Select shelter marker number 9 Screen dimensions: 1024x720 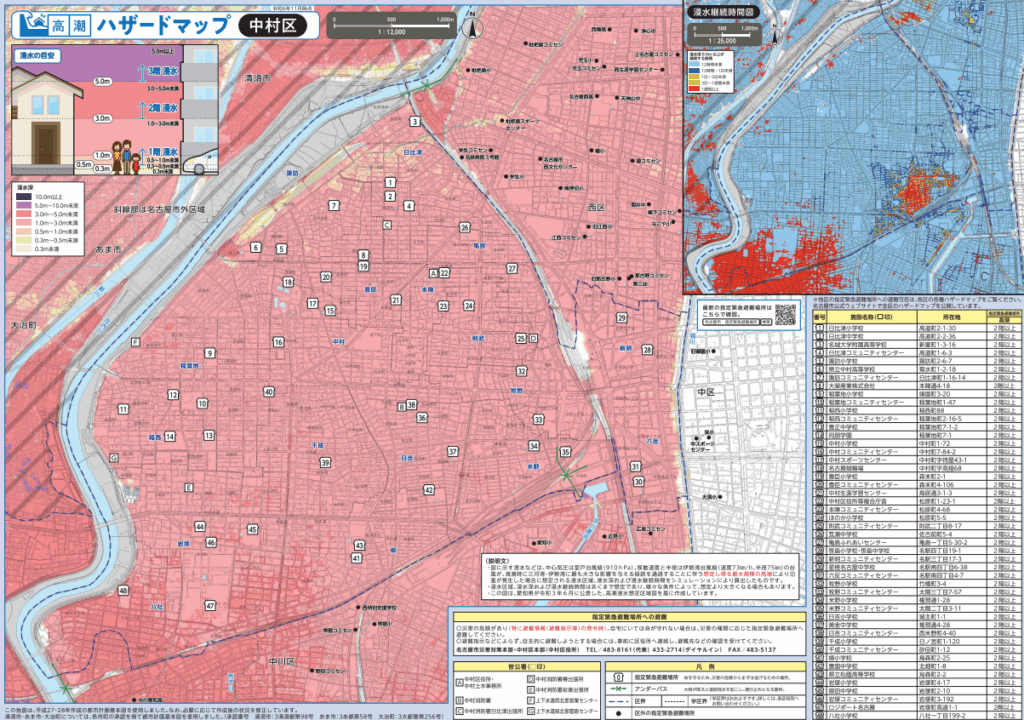(210, 353)
